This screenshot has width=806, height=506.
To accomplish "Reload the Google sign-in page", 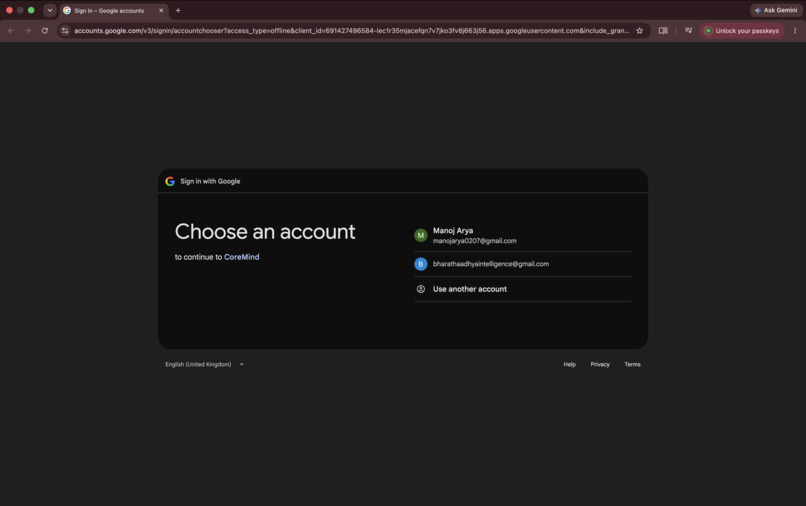I will click(x=45, y=31).
